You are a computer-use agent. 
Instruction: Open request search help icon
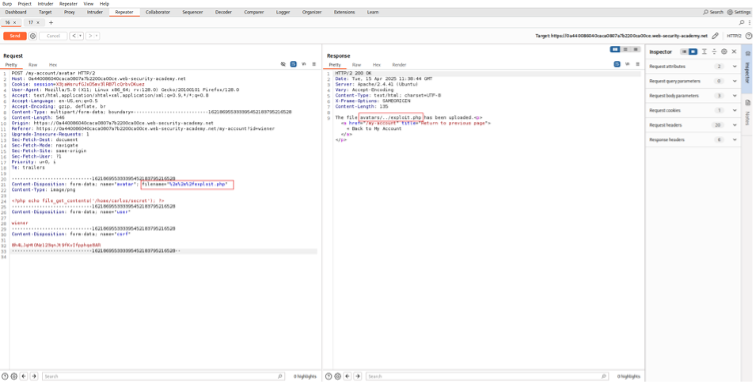pyautogui.click(x=5, y=376)
